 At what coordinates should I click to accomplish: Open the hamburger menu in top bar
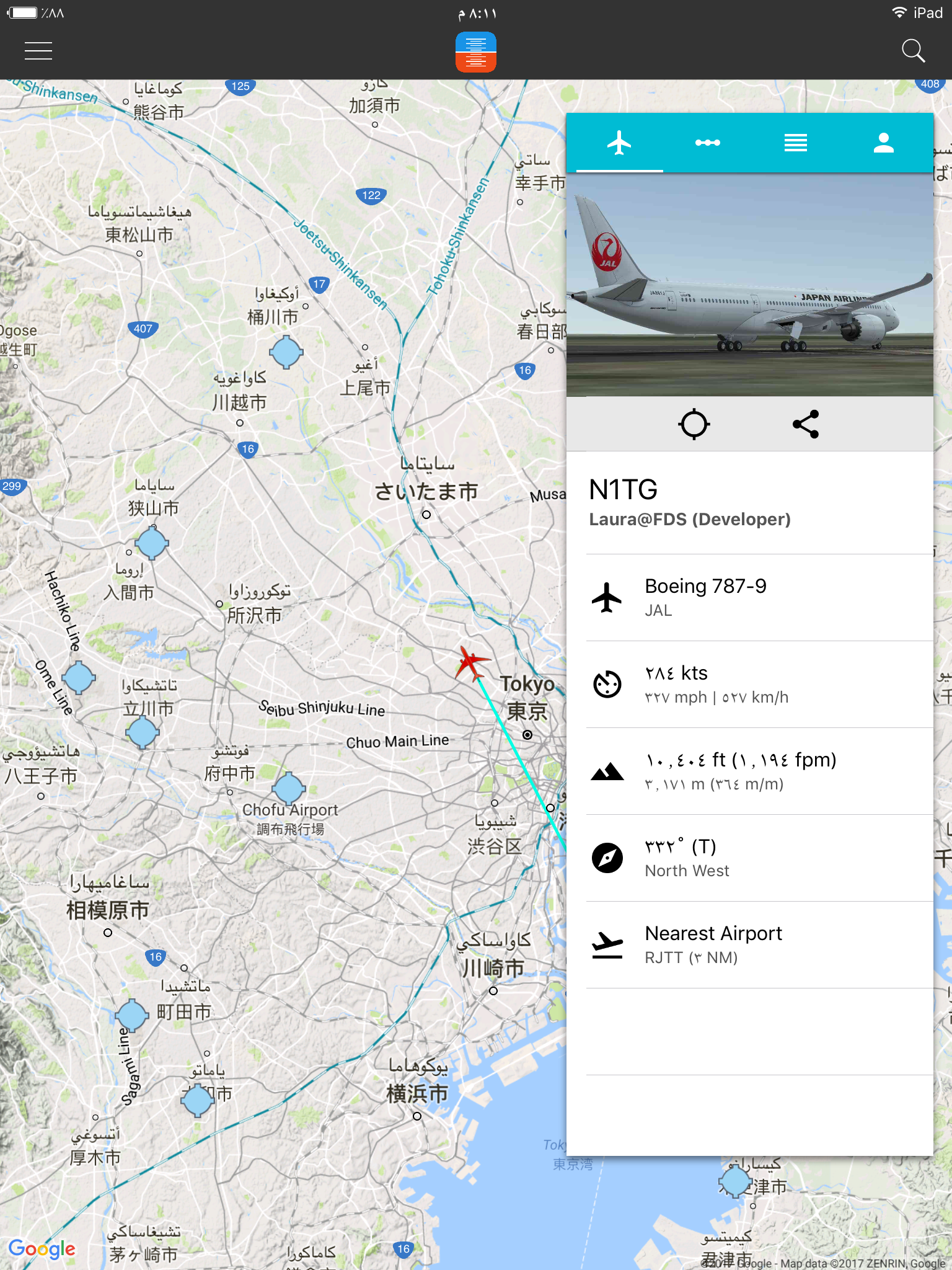coord(38,51)
